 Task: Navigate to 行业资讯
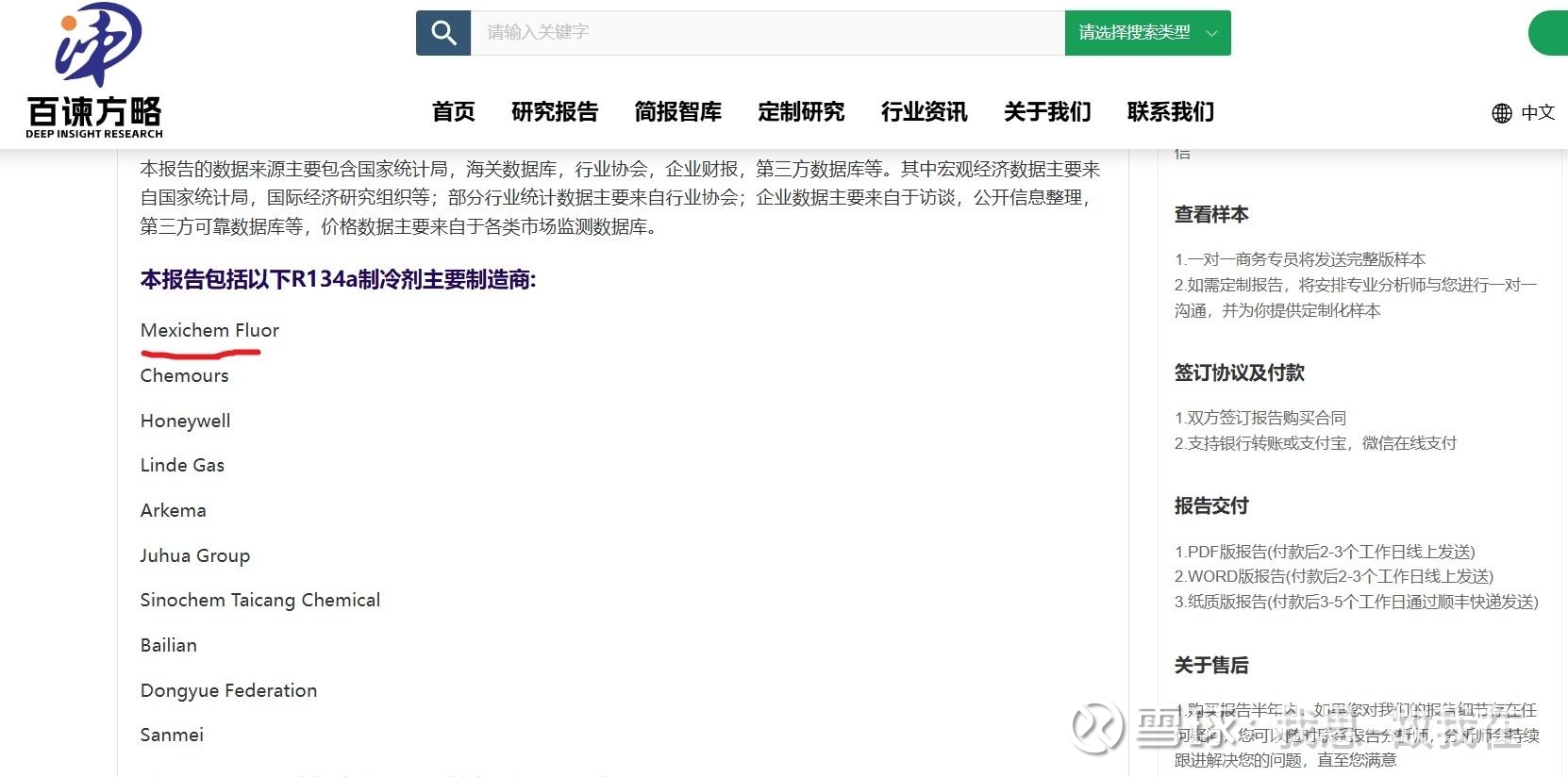click(925, 112)
